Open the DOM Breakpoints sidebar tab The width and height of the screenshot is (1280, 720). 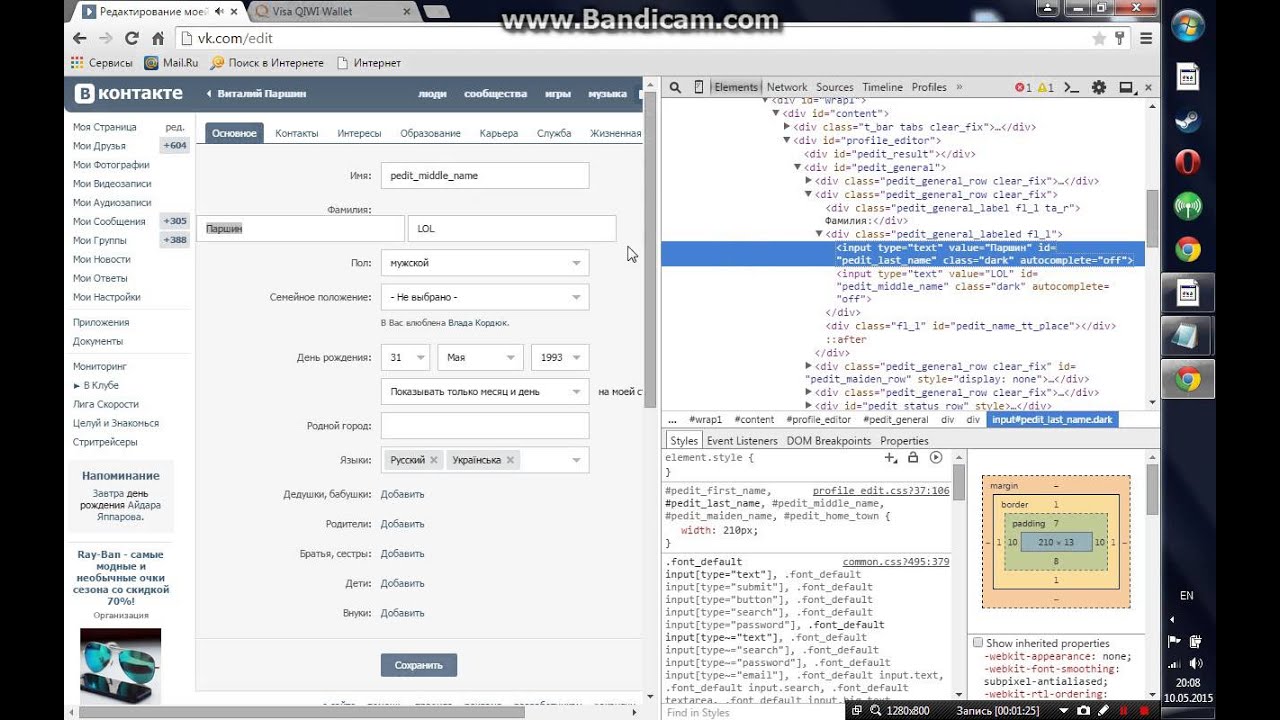pyautogui.click(x=829, y=441)
